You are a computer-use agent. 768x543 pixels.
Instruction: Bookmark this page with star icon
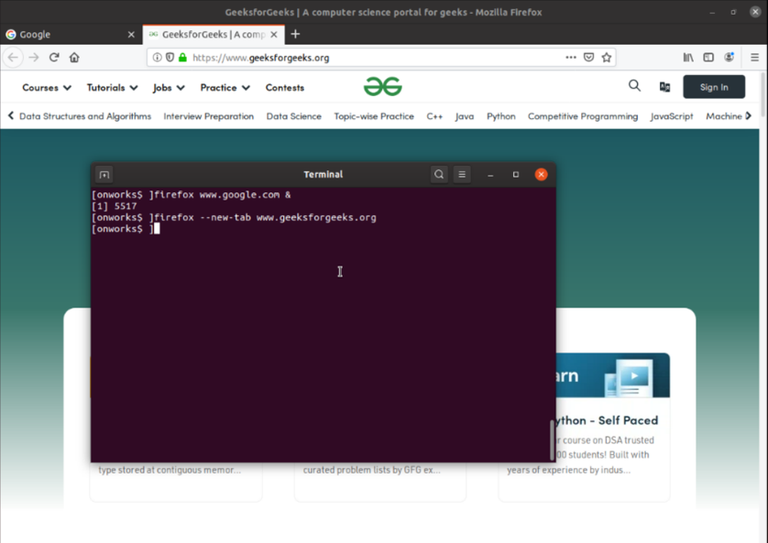(x=607, y=57)
